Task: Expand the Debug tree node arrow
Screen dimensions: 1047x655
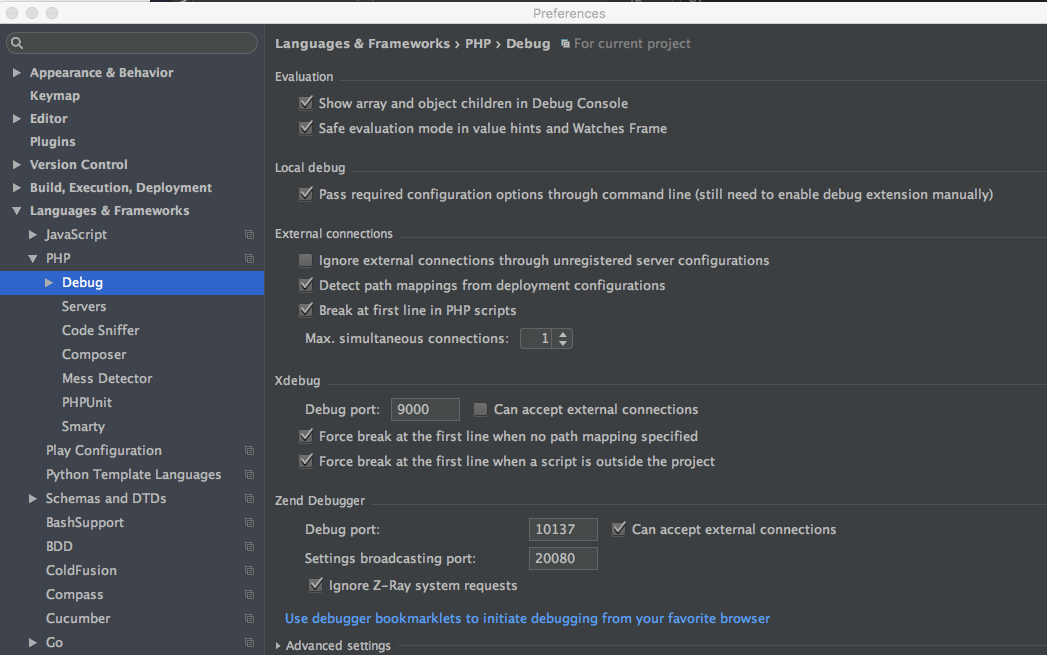Action: click(49, 282)
